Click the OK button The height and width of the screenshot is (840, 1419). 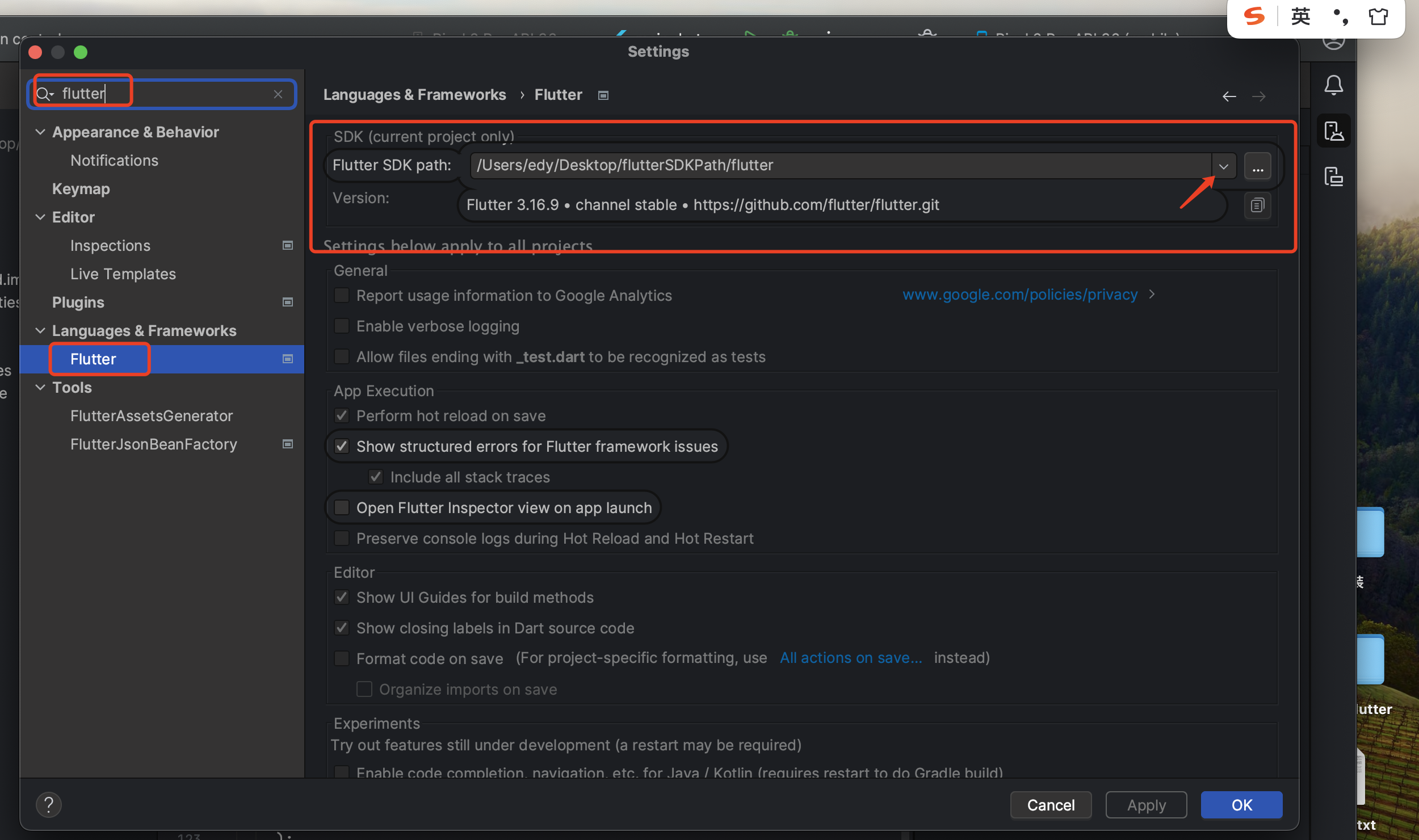click(x=1241, y=804)
